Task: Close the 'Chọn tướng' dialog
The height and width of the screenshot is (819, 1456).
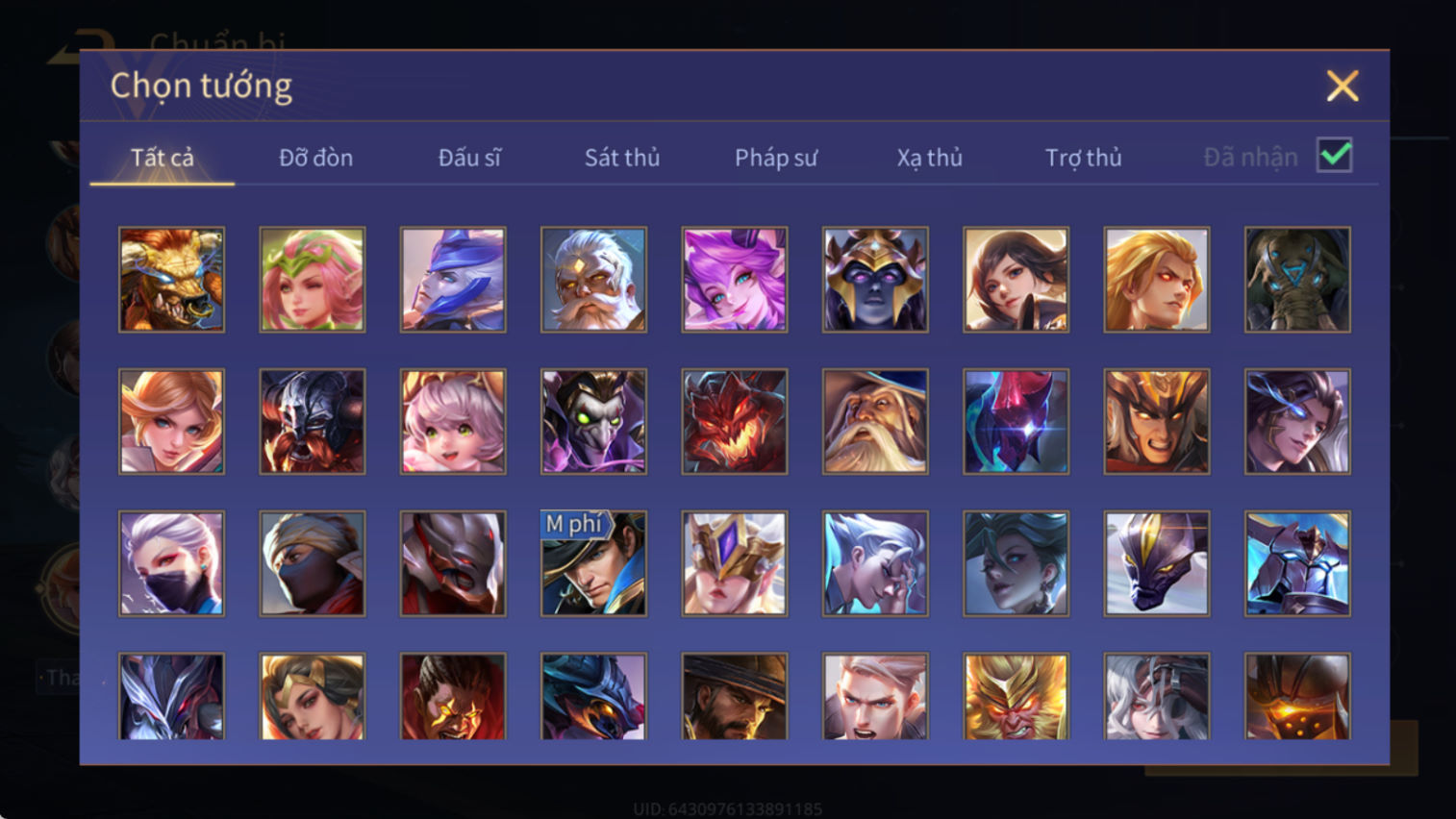Action: tap(1343, 86)
